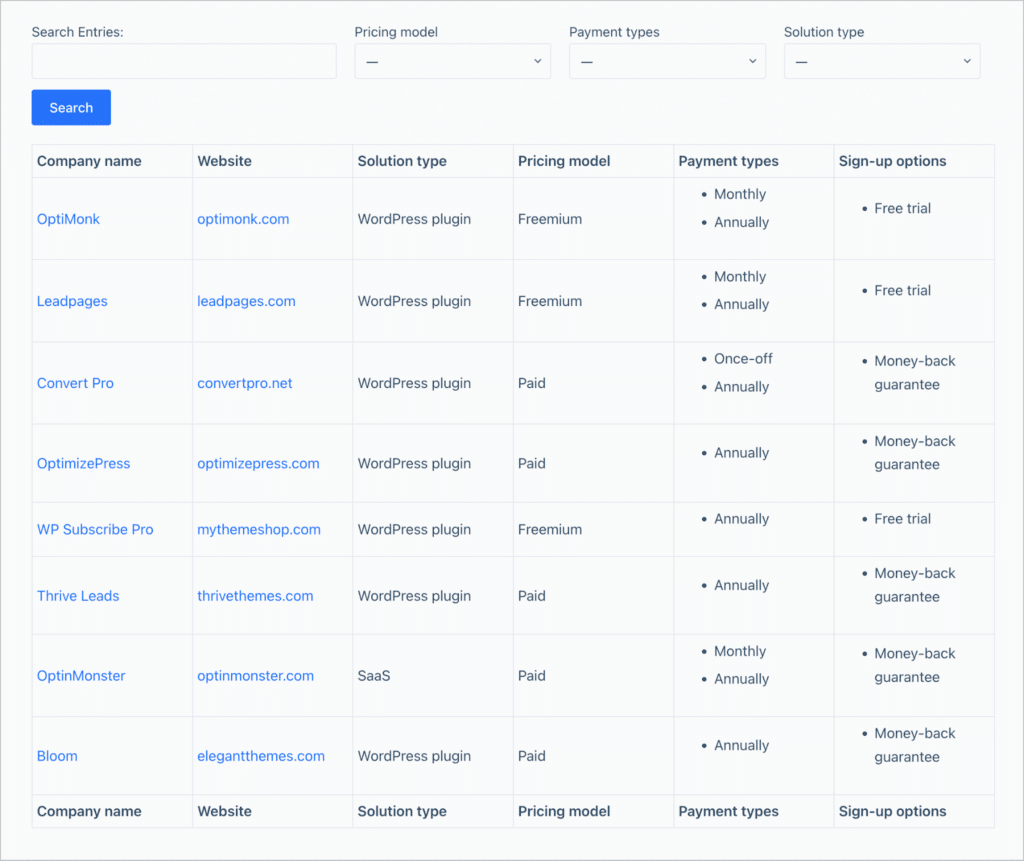This screenshot has height=861, width=1024.
Task: Visit elegantthemes.com website link
Action: pyautogui.click(x=261, y=756)
